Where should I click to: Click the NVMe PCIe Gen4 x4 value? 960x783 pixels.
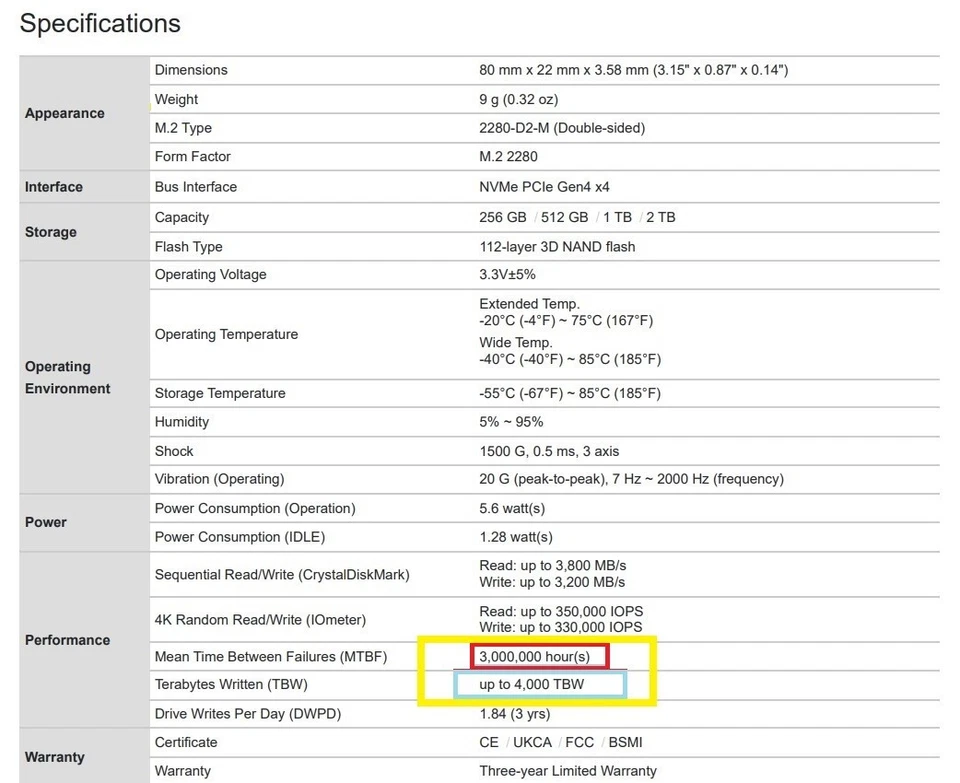(544, 187)
